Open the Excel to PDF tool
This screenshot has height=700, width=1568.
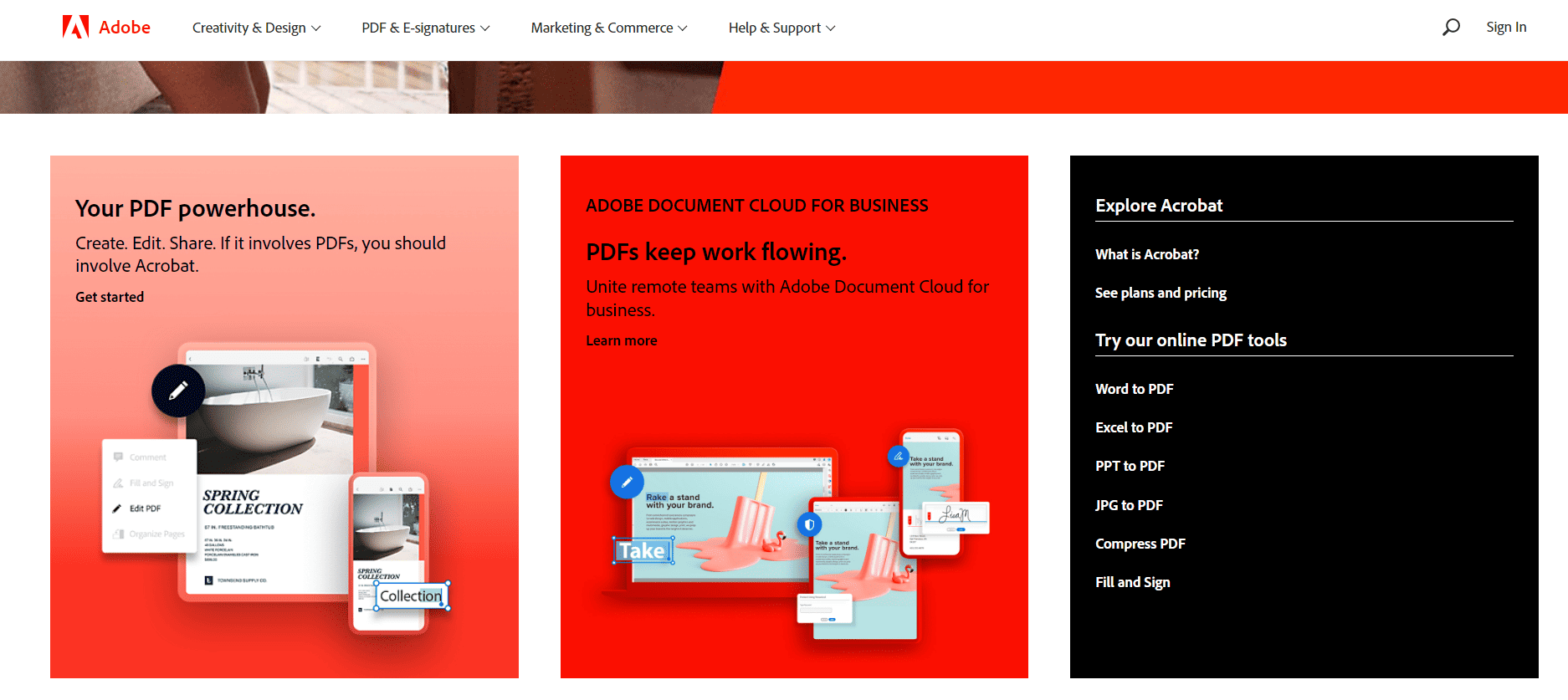click(x=1134, y=427)
